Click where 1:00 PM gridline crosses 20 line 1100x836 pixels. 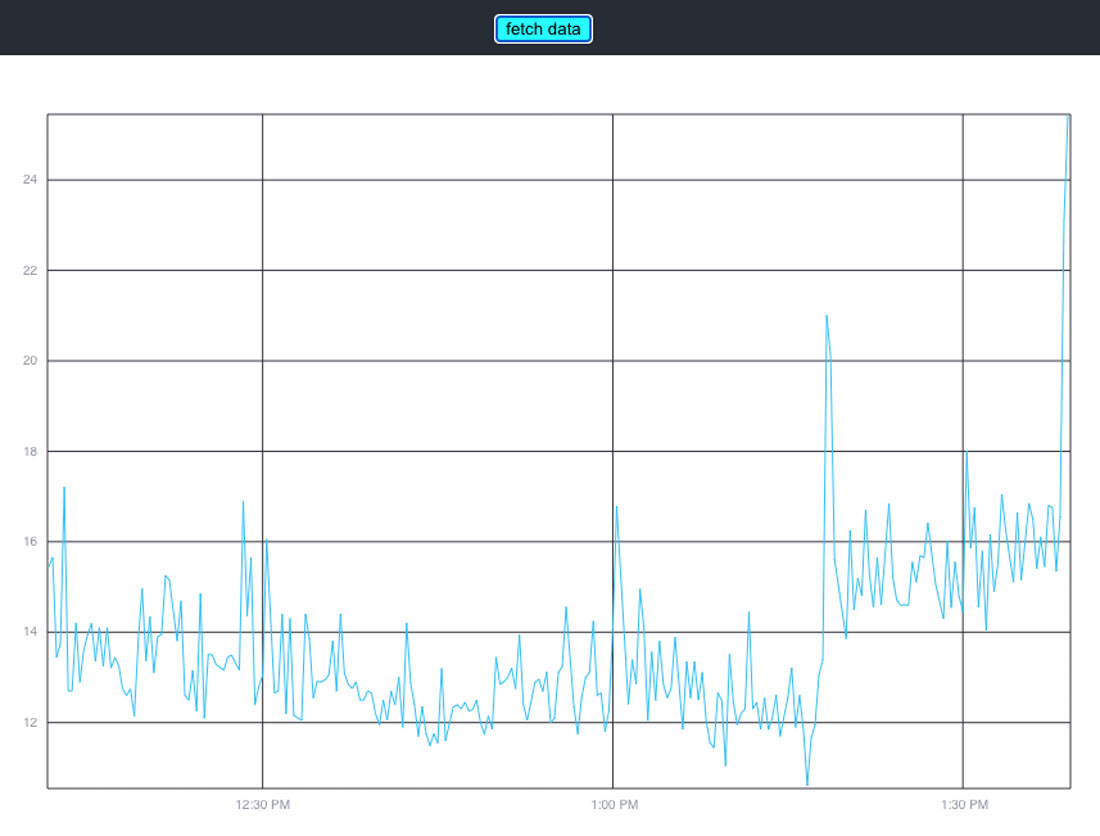pos(613,361)
